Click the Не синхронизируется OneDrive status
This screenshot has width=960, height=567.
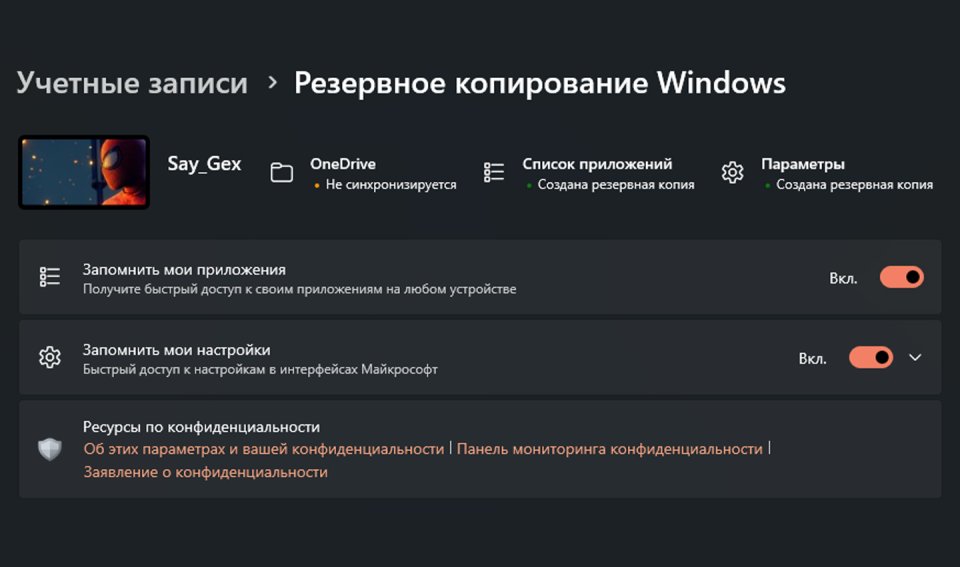point(390,185)
